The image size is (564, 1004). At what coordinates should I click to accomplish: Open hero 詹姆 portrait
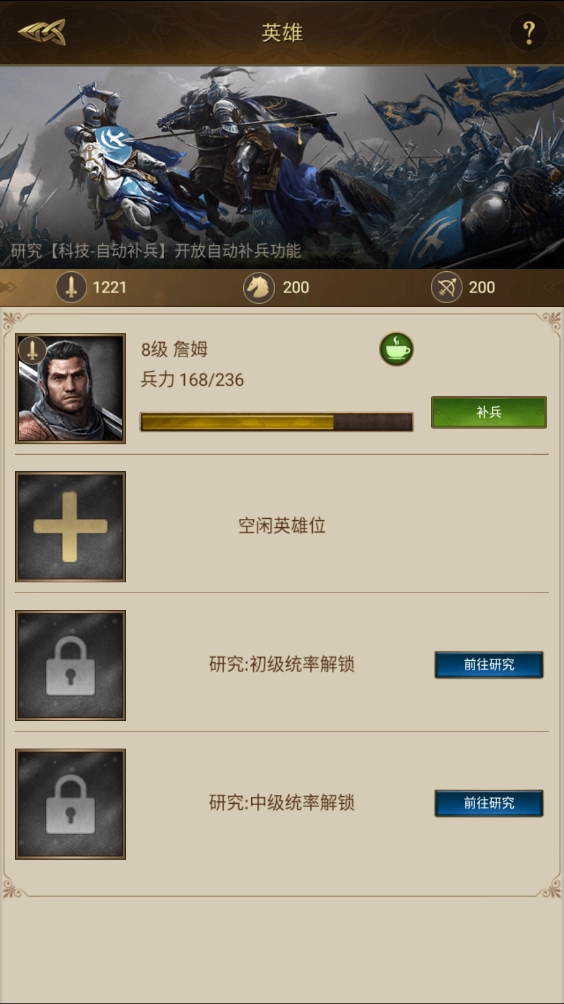pyautogui.click(x=70, y=388)
